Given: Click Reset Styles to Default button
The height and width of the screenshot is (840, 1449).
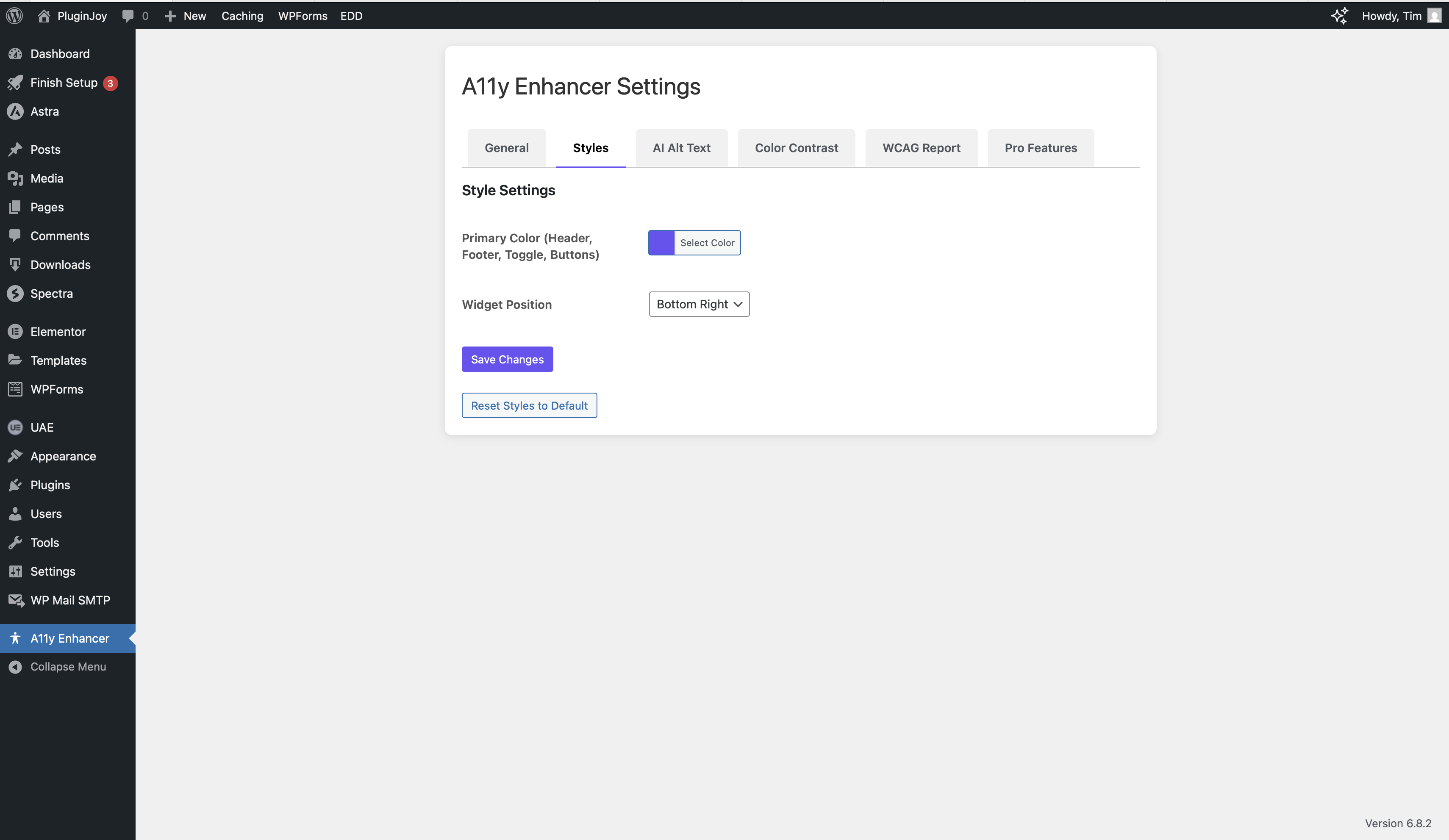Looking at the screenshot, I should point(528,406).
